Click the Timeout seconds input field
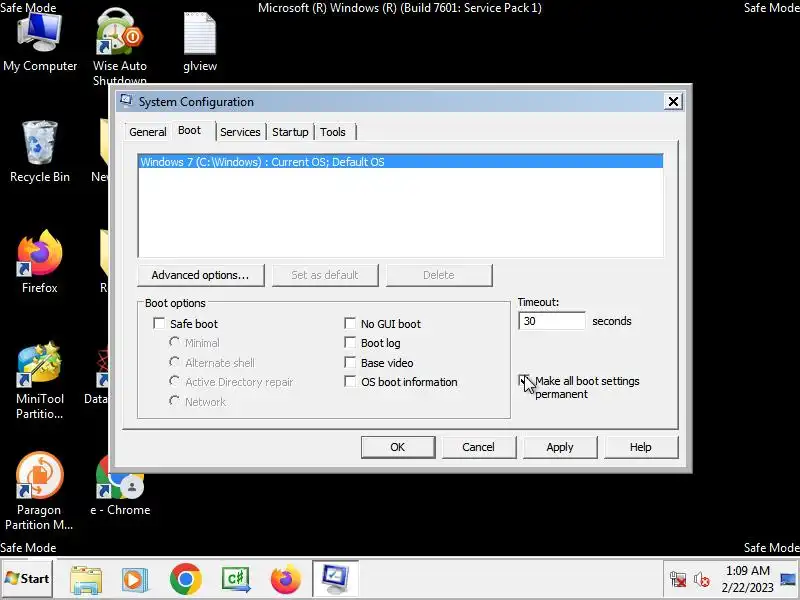The width and height of the screenshot is (800, 600). [552, 321]
